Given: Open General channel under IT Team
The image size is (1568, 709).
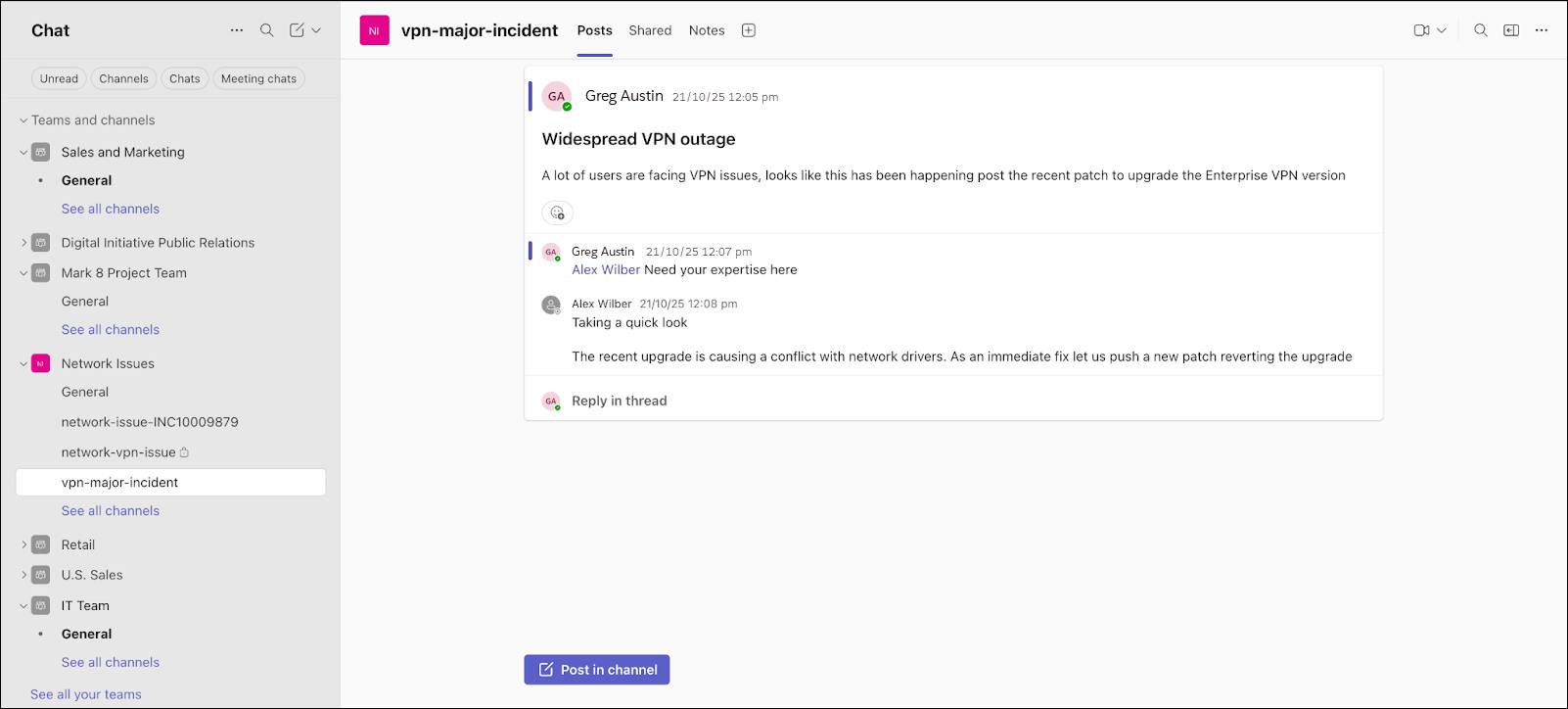Looking at the screenshot, I should (86, 634).
